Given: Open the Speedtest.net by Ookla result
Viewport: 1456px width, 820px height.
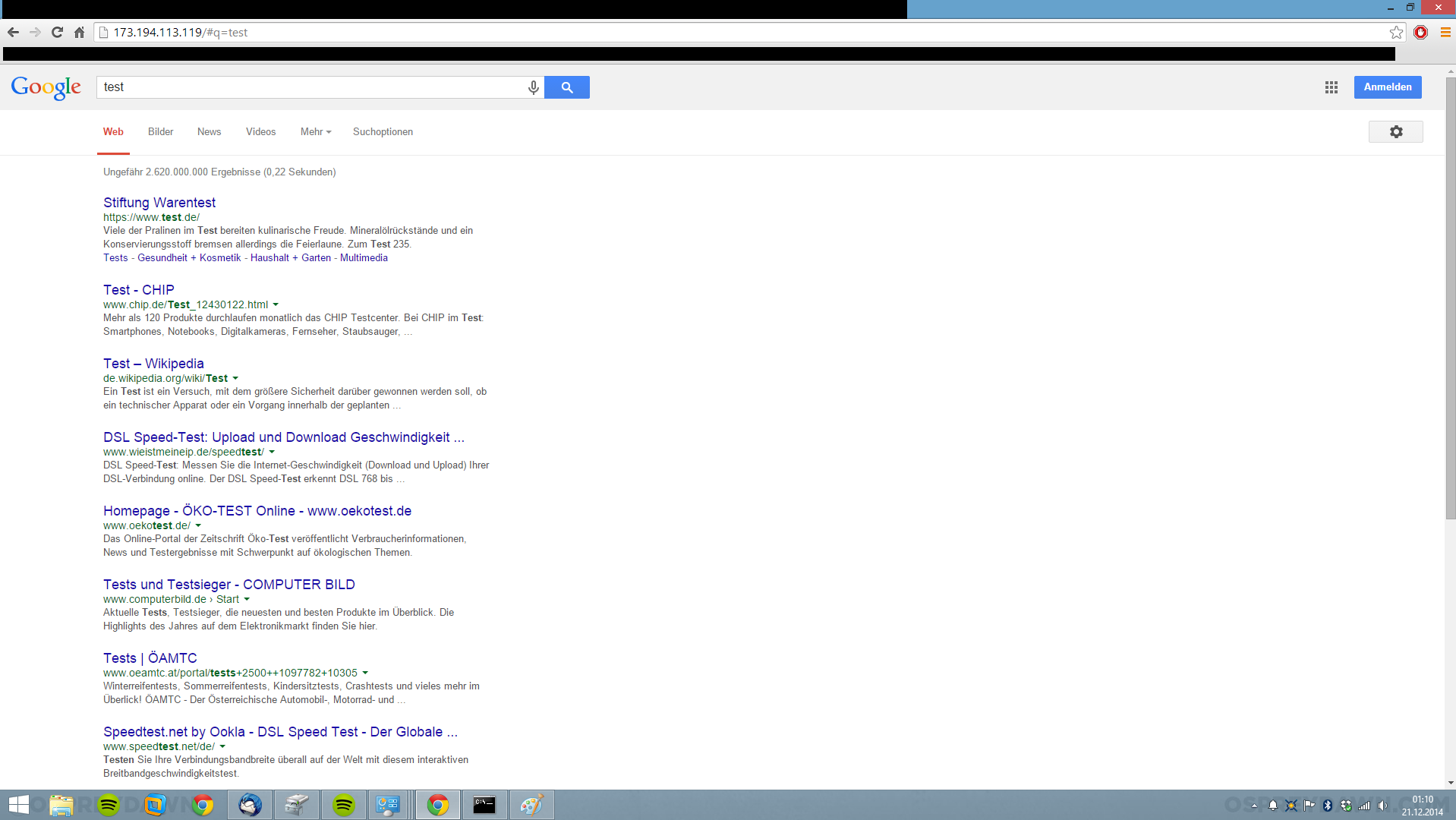Looking at the screenshot, I should point(280,732).
